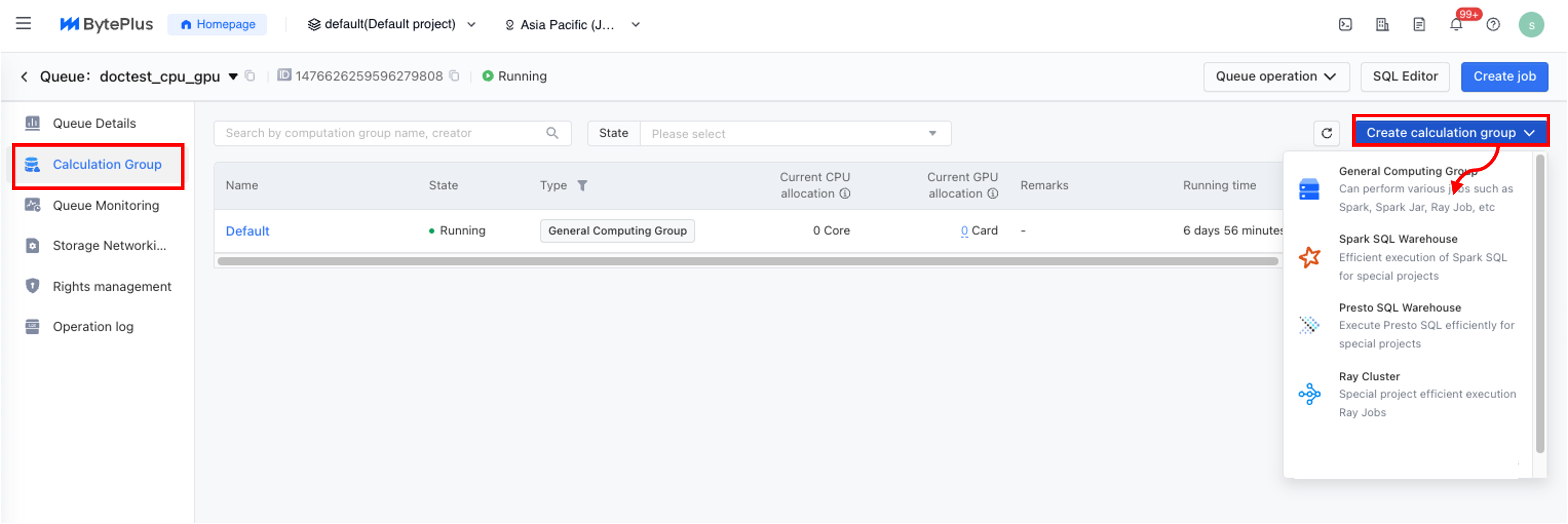This screenshot has height=524, width=1568.
Task: Click the notification bell icon
Action: [1456, 25]
